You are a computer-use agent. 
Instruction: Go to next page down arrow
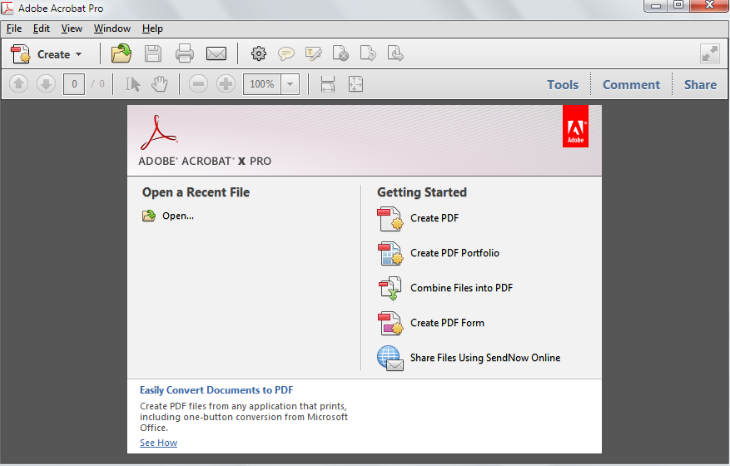pos(46,84)
